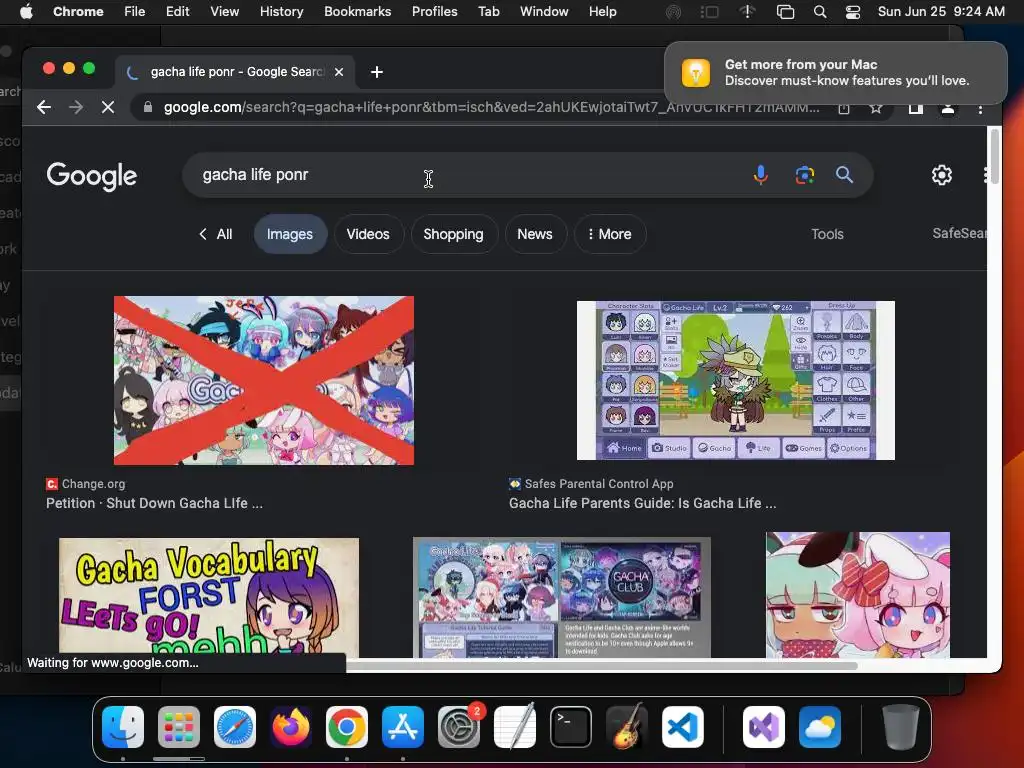The width and height of the screenshot is (1024, 768).
Task: Click the blue magnifier search button
Action: tap(844, 175)
